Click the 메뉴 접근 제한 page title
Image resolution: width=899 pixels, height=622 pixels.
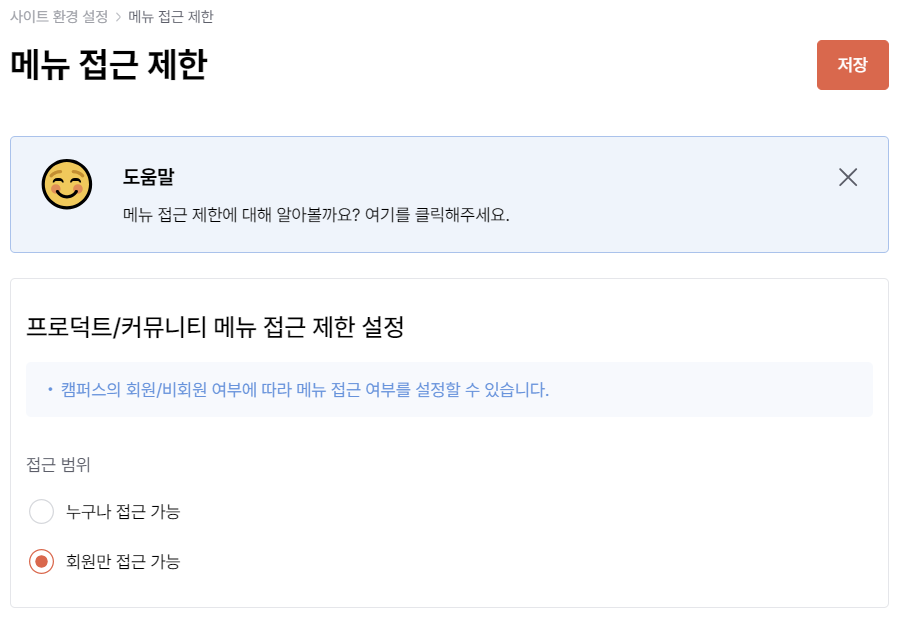(x=109, y=65)
